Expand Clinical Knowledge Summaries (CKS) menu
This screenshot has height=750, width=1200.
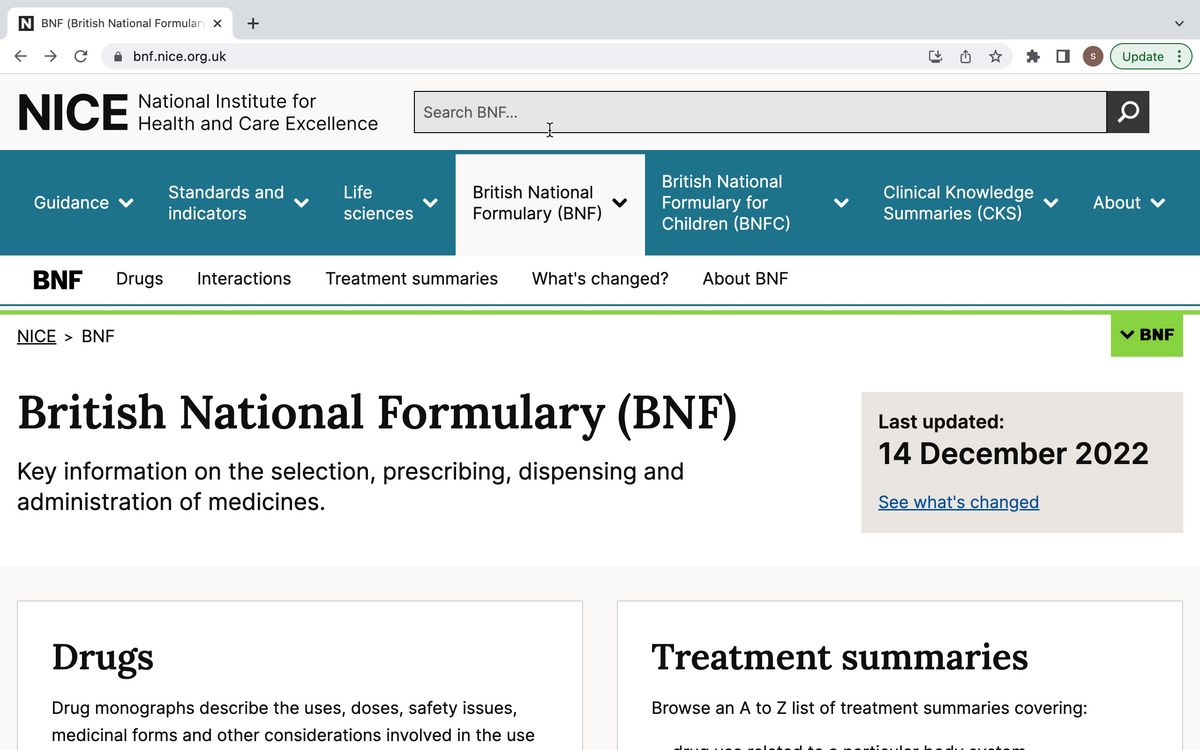pyautogui.click(x=971, y=203)
